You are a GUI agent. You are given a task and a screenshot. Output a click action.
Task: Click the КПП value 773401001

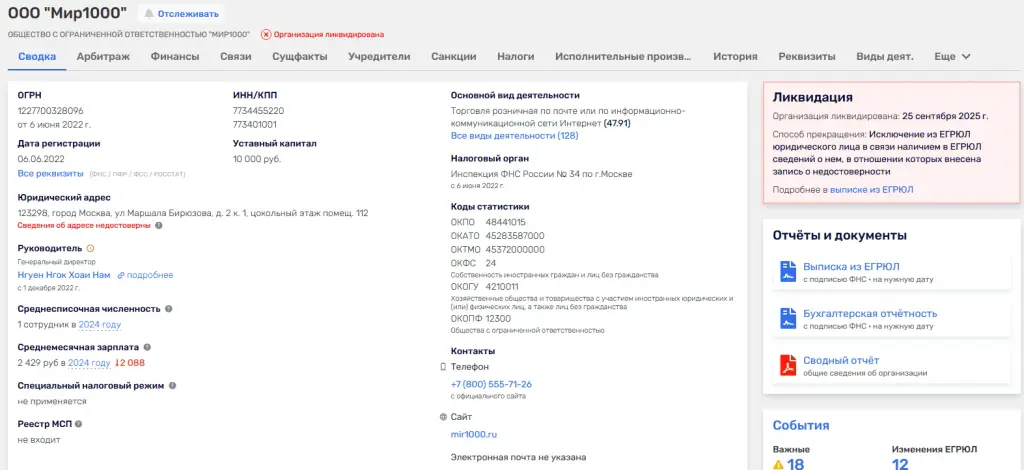pos(255,124)
